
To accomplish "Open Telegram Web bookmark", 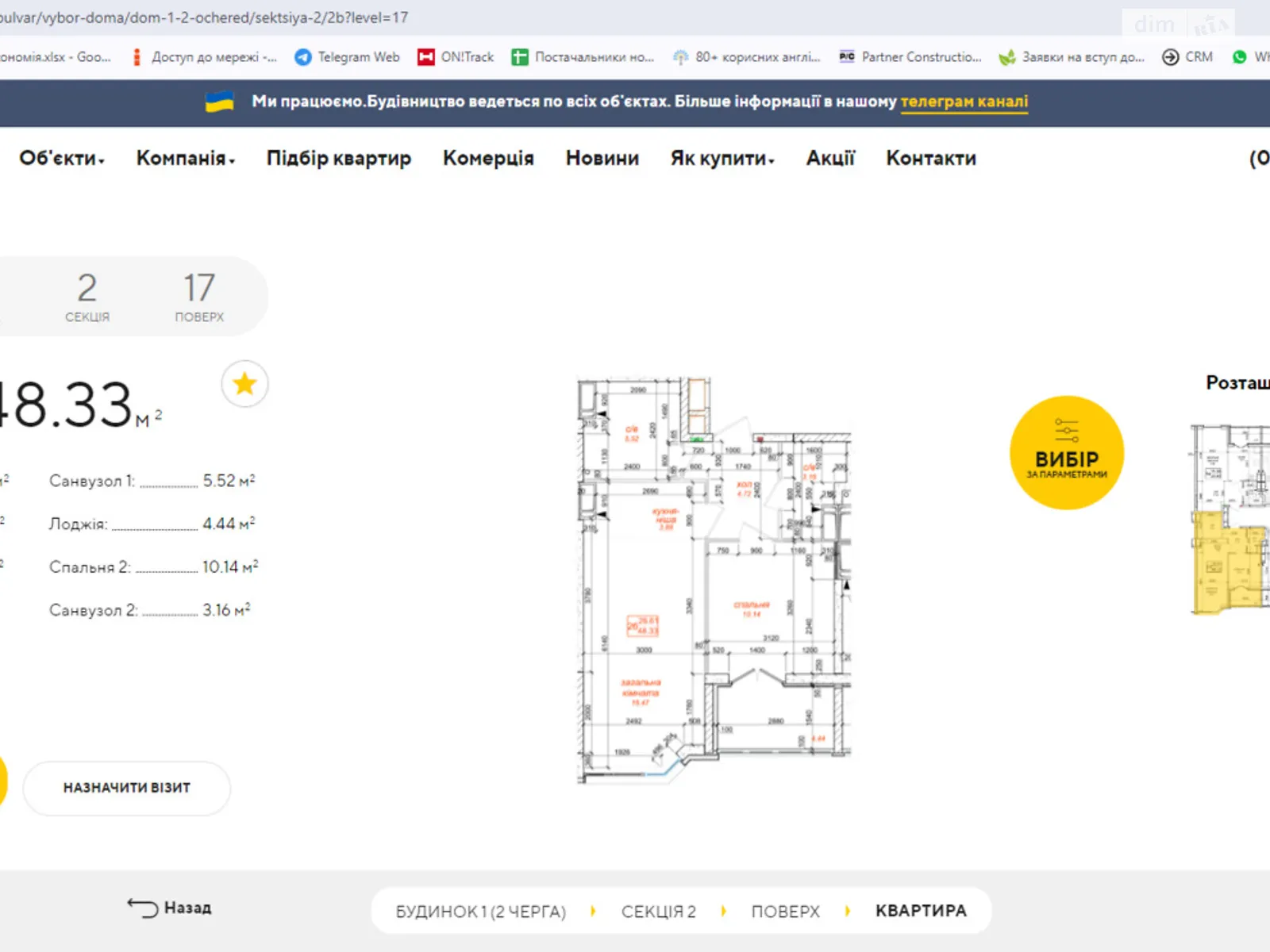I will [x=347, y=57].
